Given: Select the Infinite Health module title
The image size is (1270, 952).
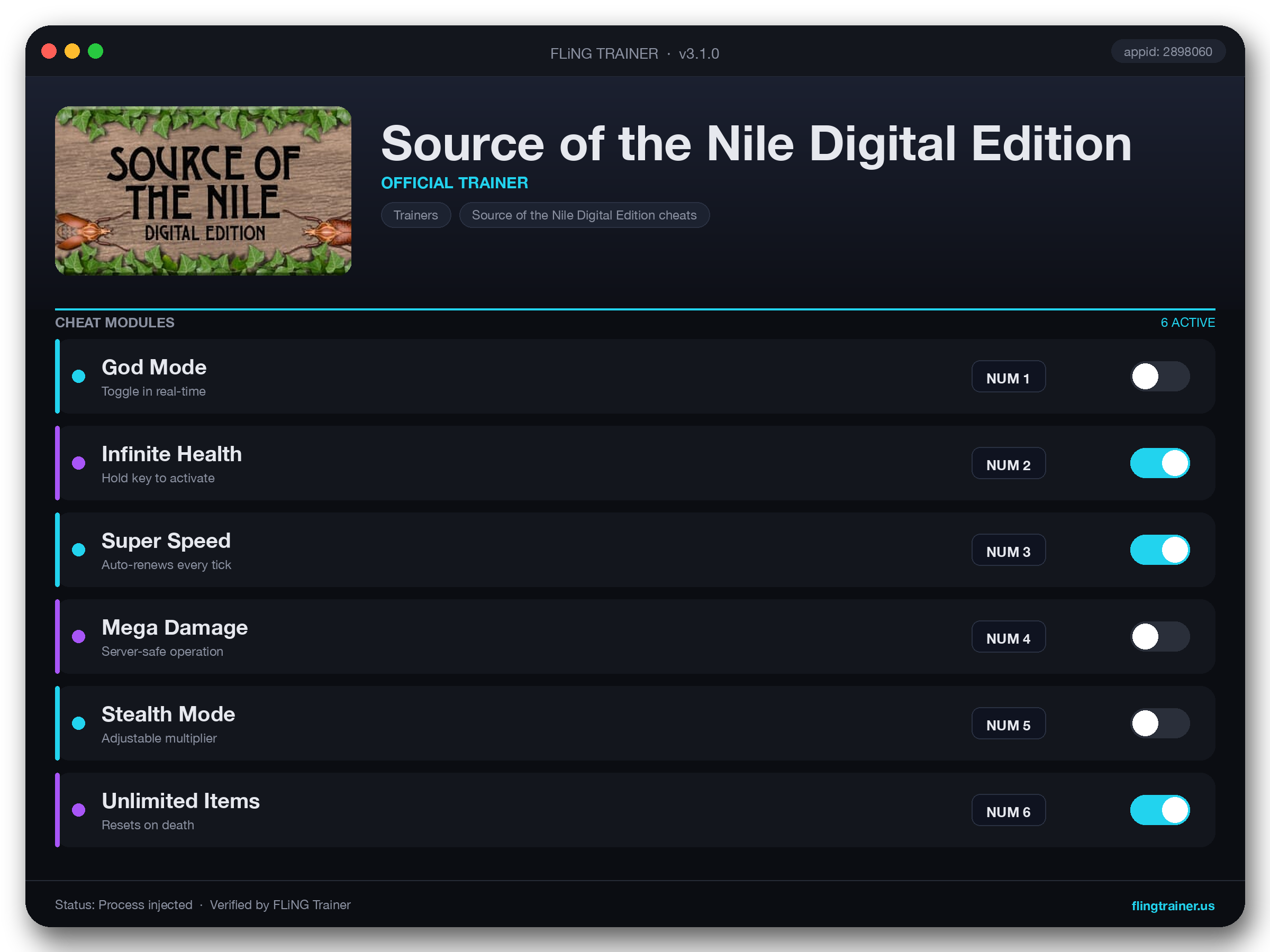Looking at the screenshot, I should tap(171, 454).
